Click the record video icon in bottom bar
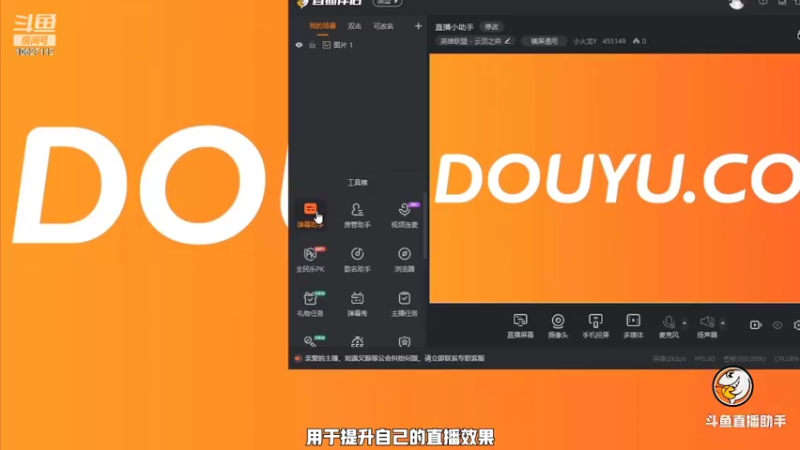This screenshot has width=800, height=450. (755, 325)
